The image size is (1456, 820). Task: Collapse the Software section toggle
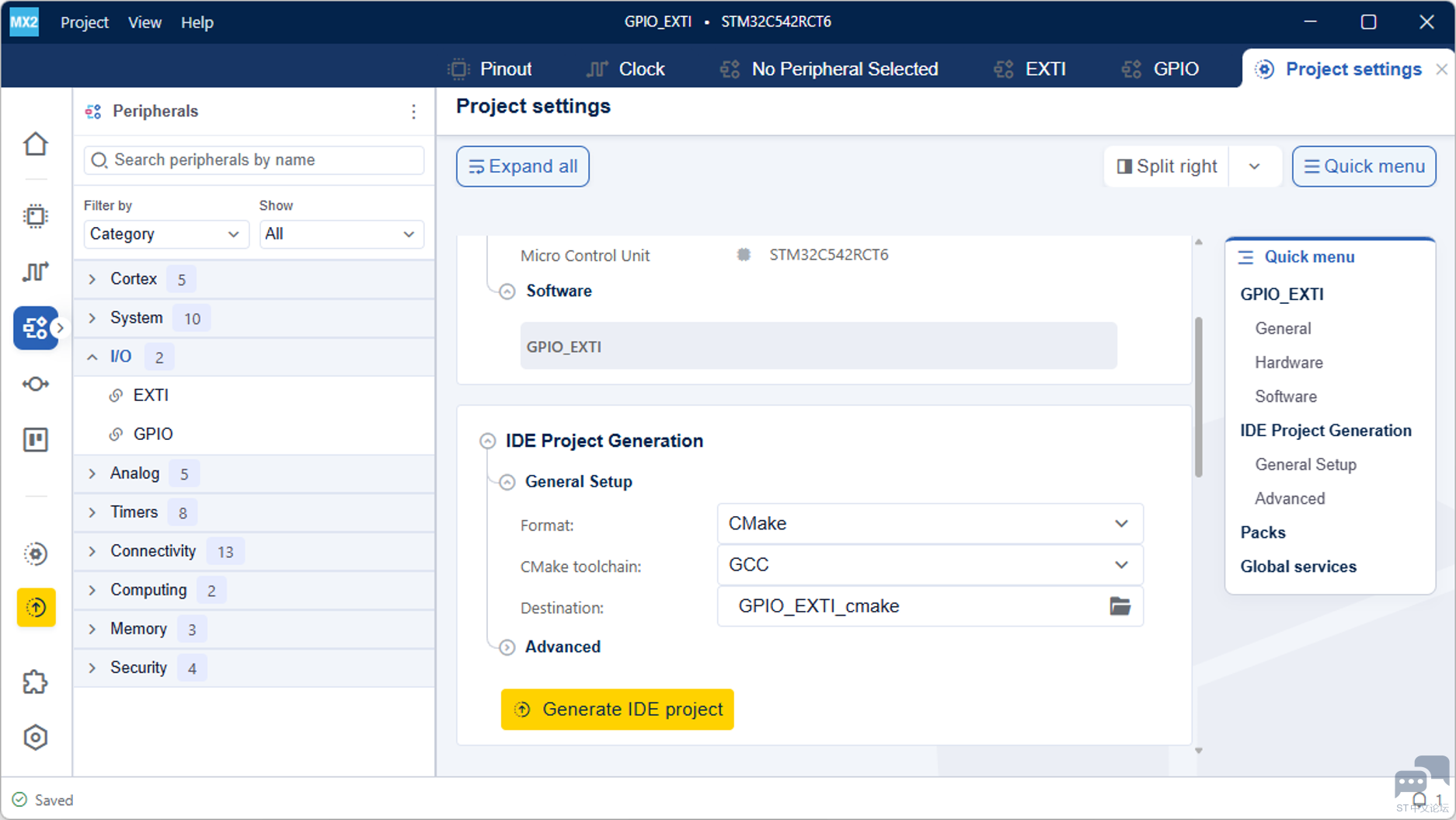pyautogui.click(x=507, y=291)
